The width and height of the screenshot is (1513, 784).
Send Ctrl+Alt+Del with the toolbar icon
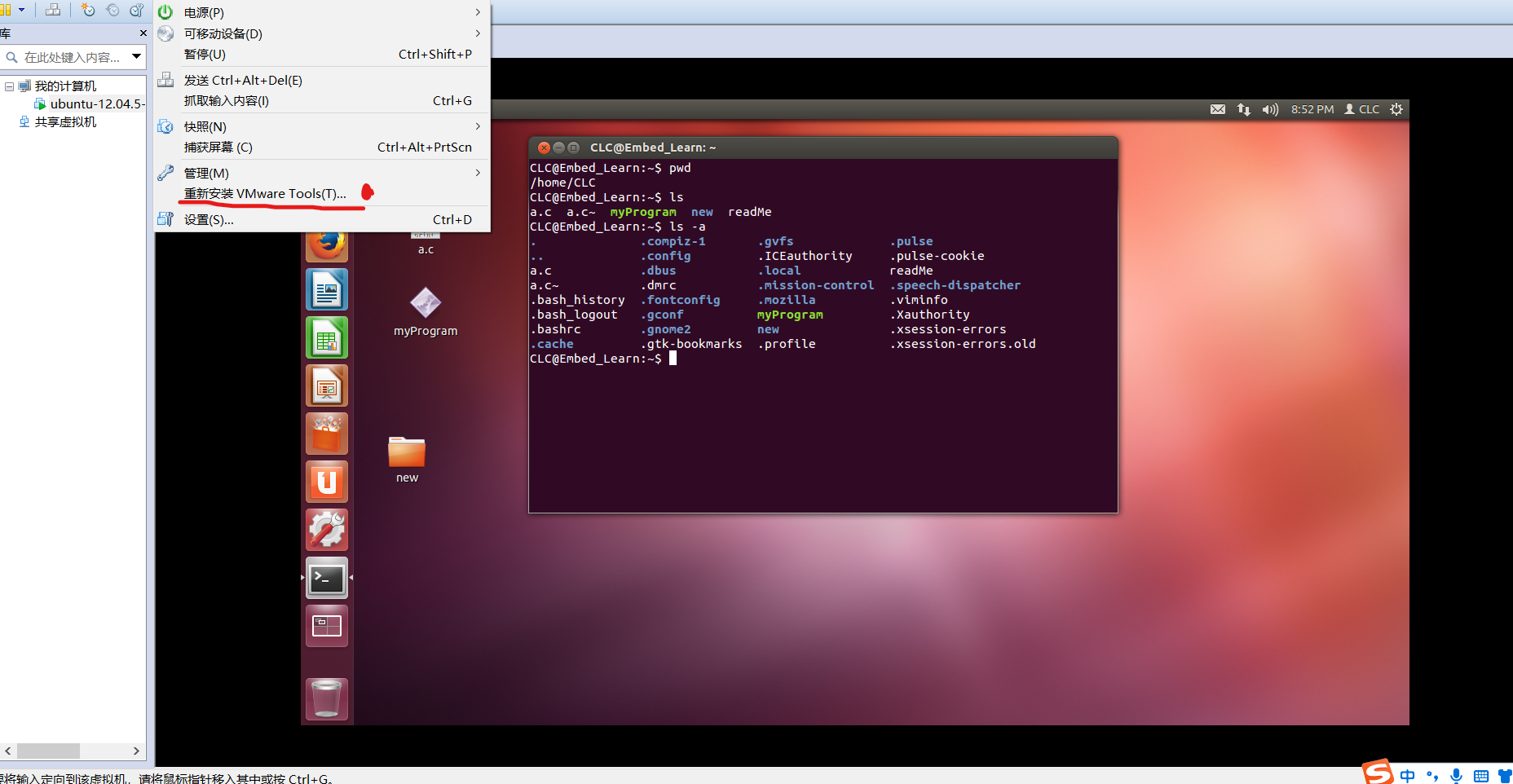[x=53, y=10]
